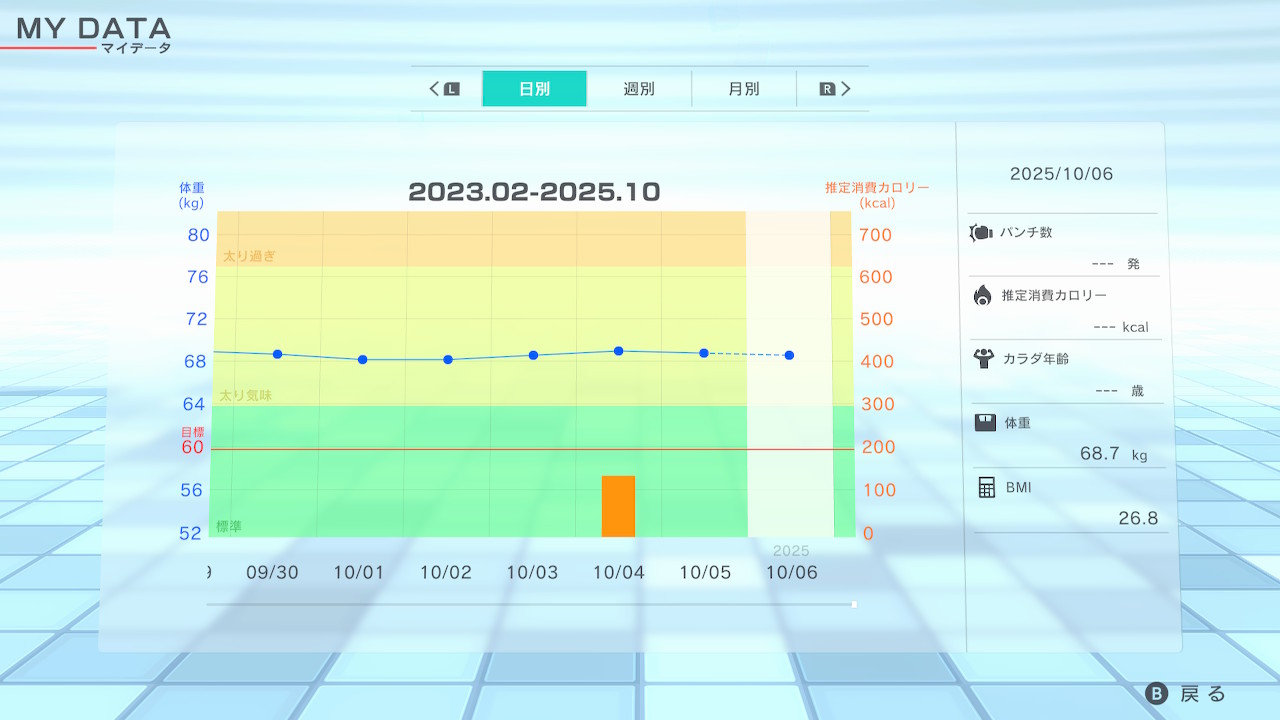Screen dimensions: 1280x720
Task: Click the right chevron arrow
Action: 846,89
